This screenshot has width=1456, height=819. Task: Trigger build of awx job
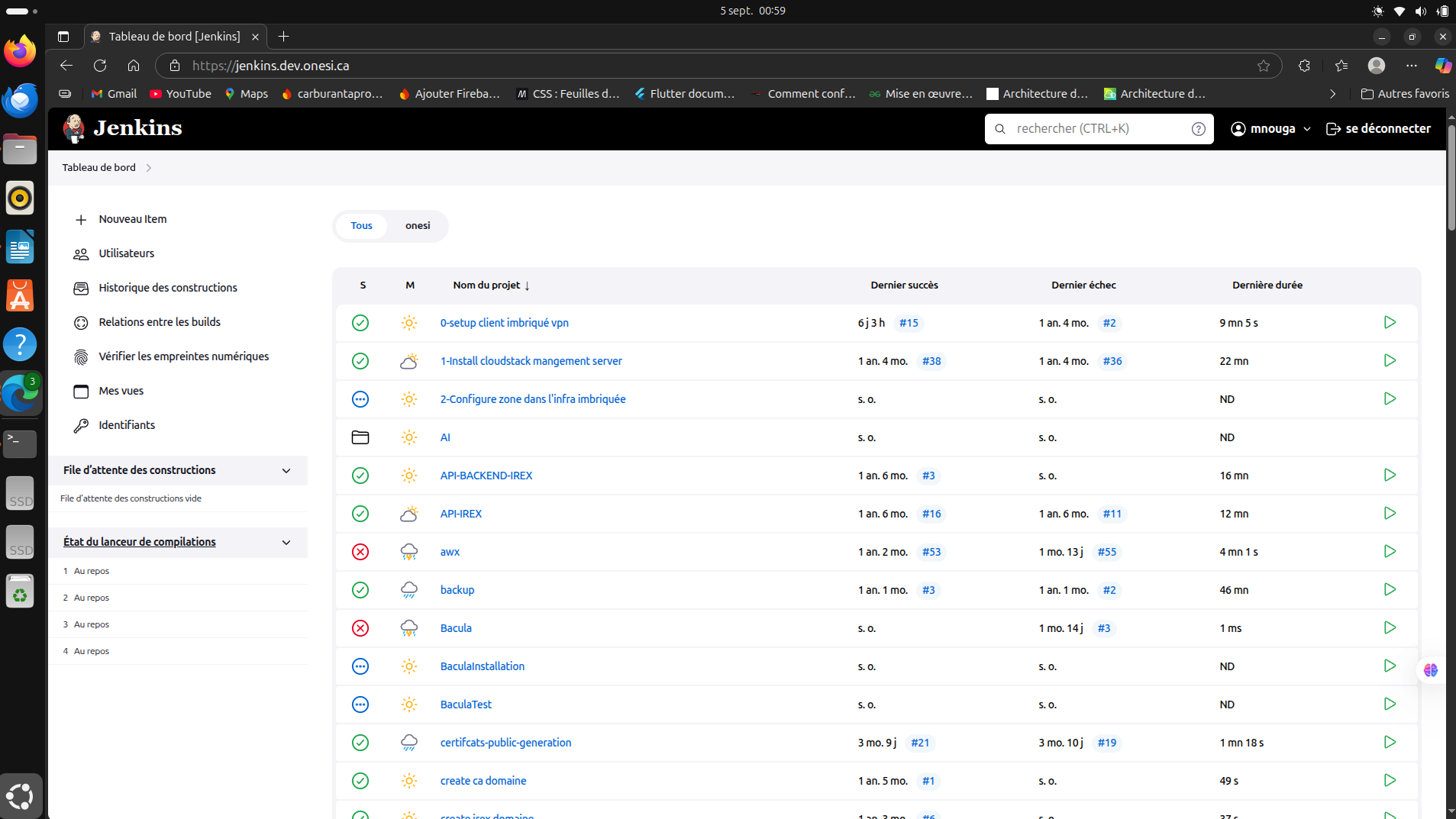pyautogui.click(x=1390, y=551)
